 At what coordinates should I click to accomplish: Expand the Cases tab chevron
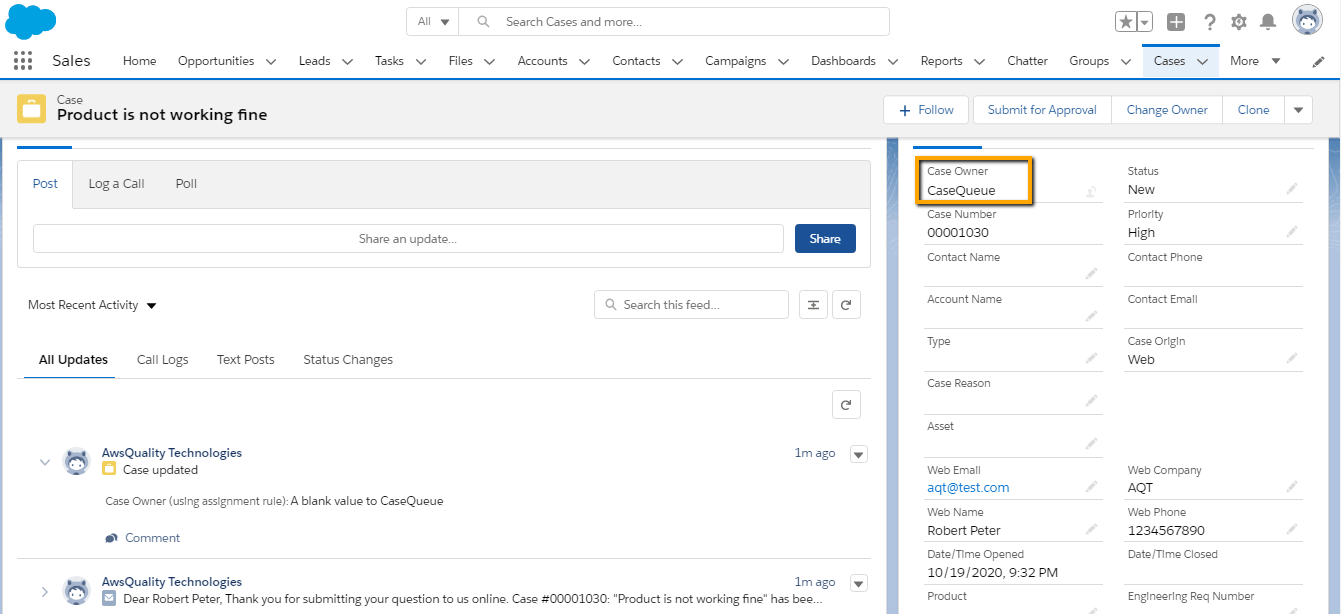[1202, 62]
